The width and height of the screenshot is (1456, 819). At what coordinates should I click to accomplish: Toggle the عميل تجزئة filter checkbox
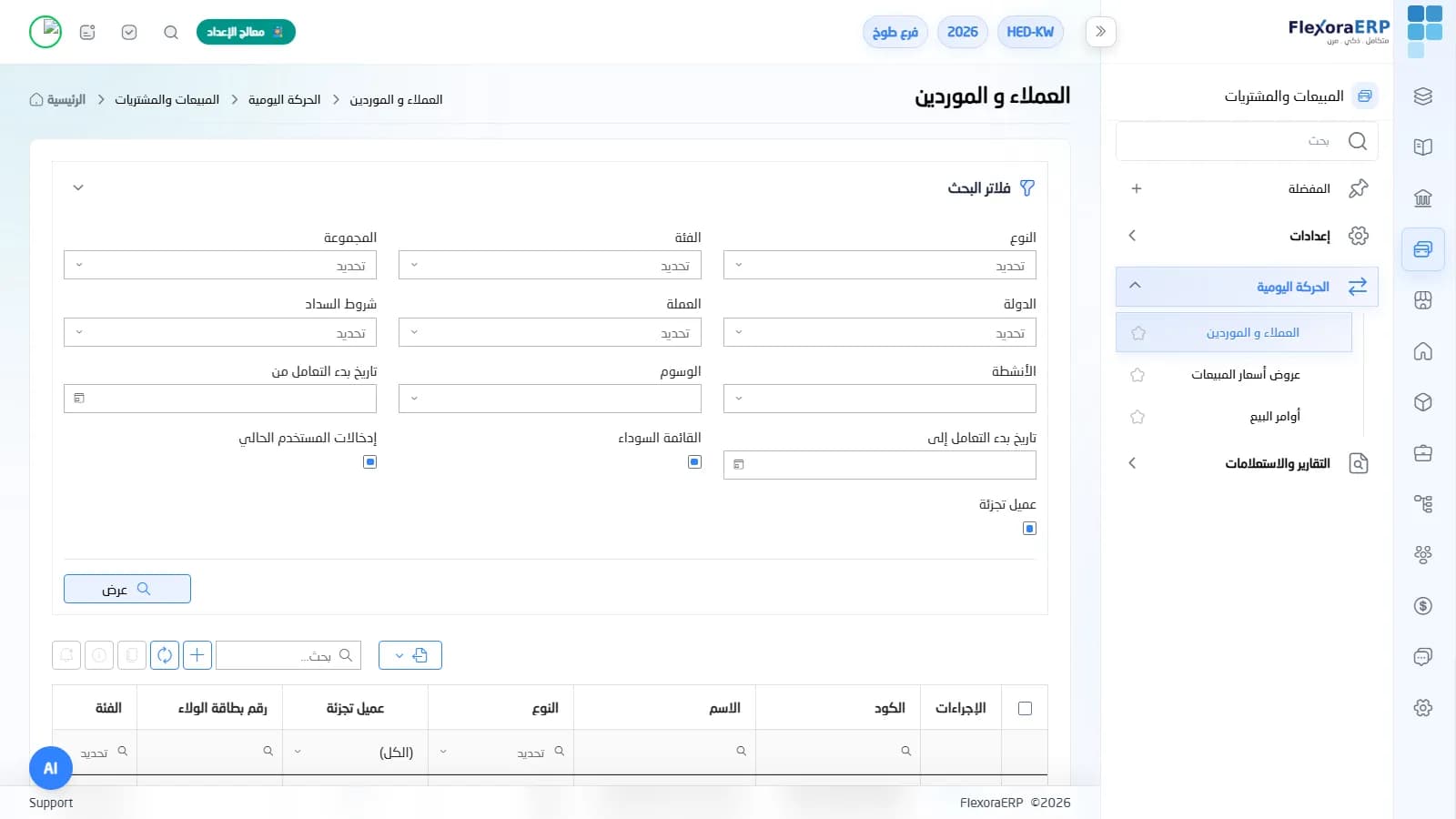tap(1029, 529)
